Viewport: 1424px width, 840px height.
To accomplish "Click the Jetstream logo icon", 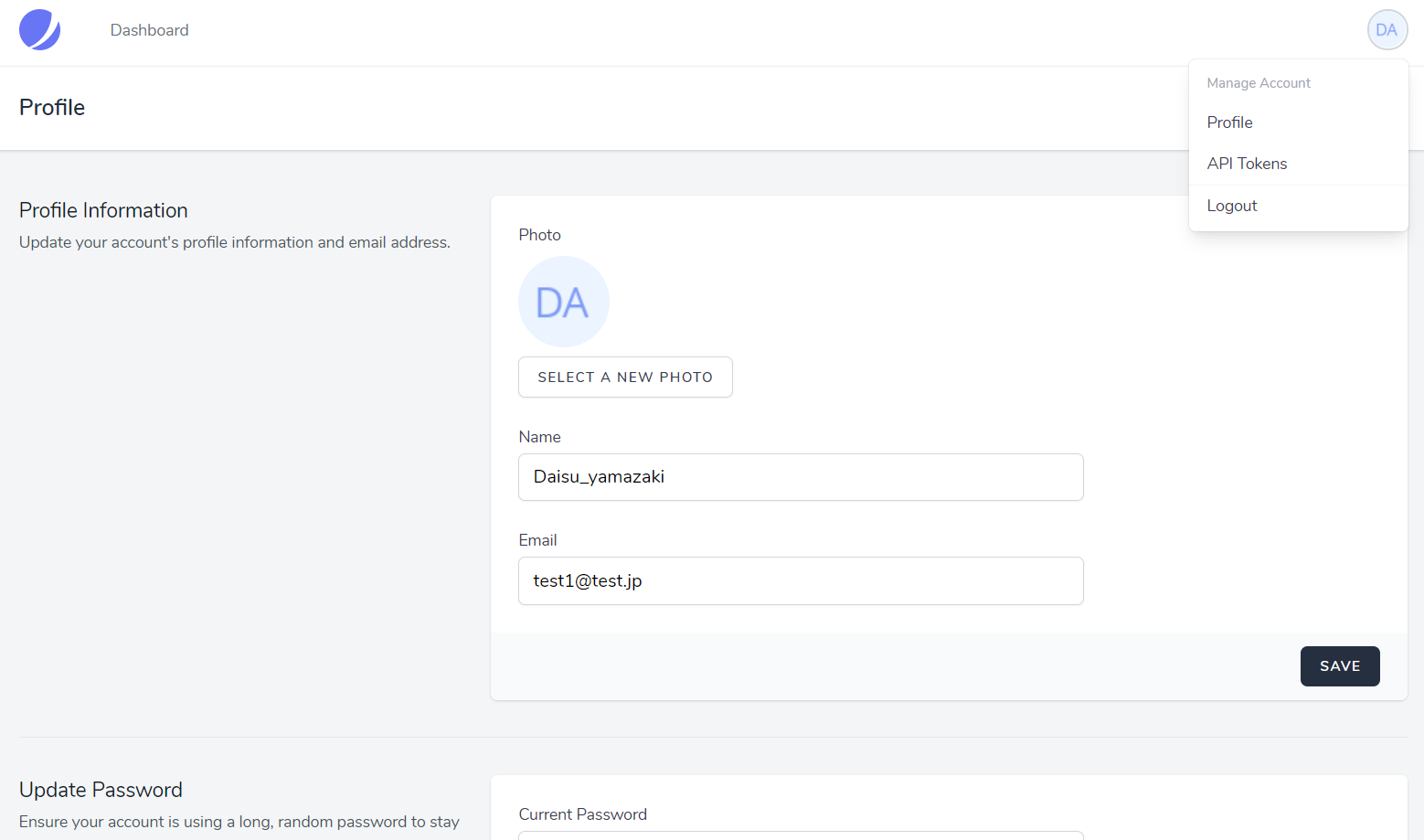I will click(39, 30).
